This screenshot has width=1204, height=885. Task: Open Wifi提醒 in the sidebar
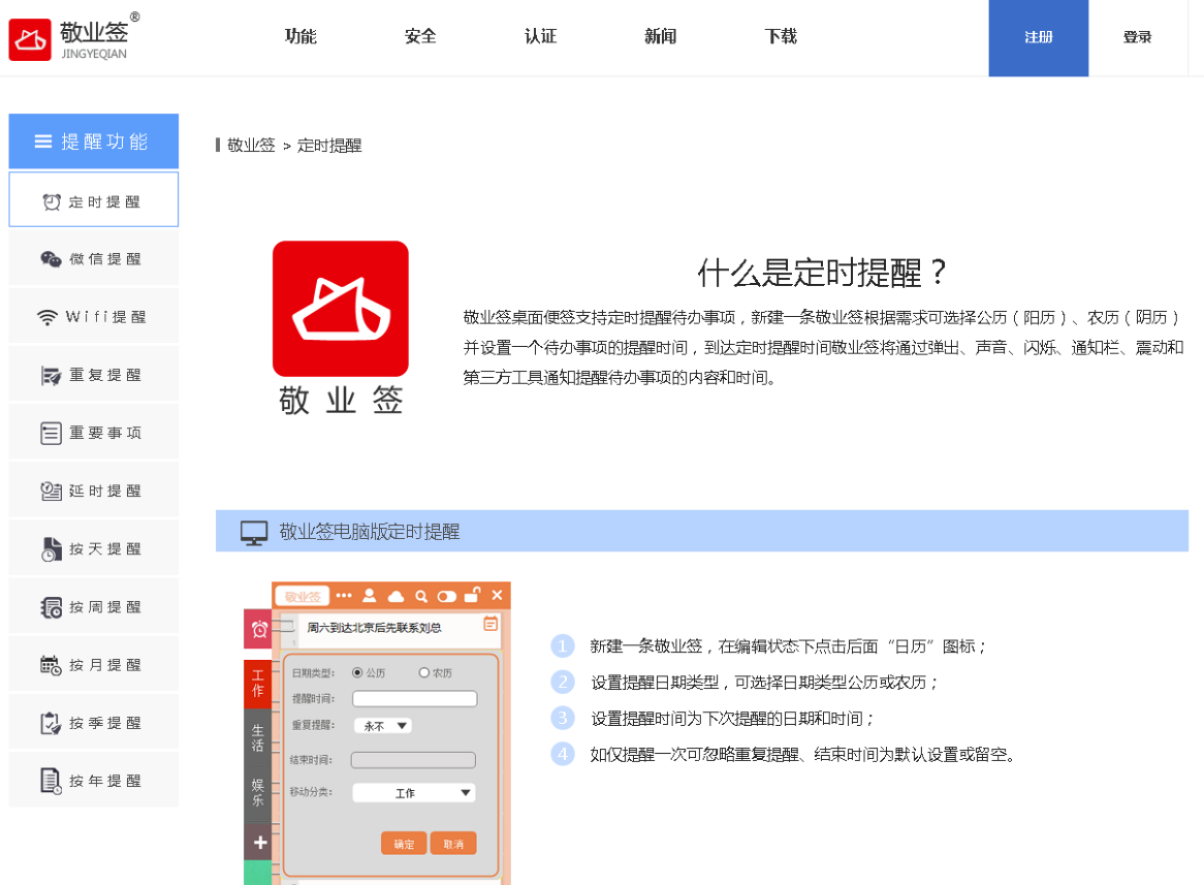pos(94,317)
